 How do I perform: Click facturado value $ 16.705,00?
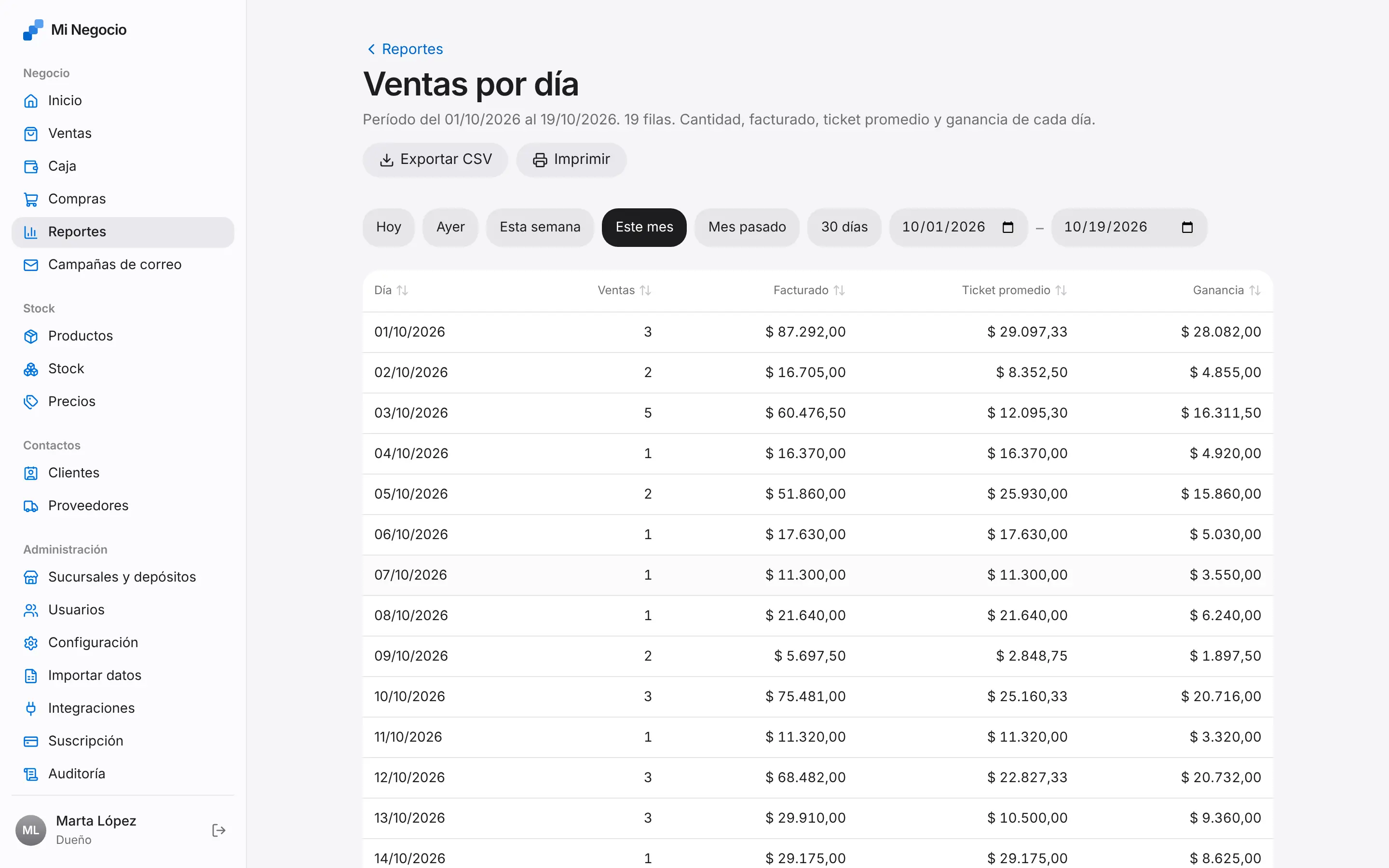tap(805, 373)
